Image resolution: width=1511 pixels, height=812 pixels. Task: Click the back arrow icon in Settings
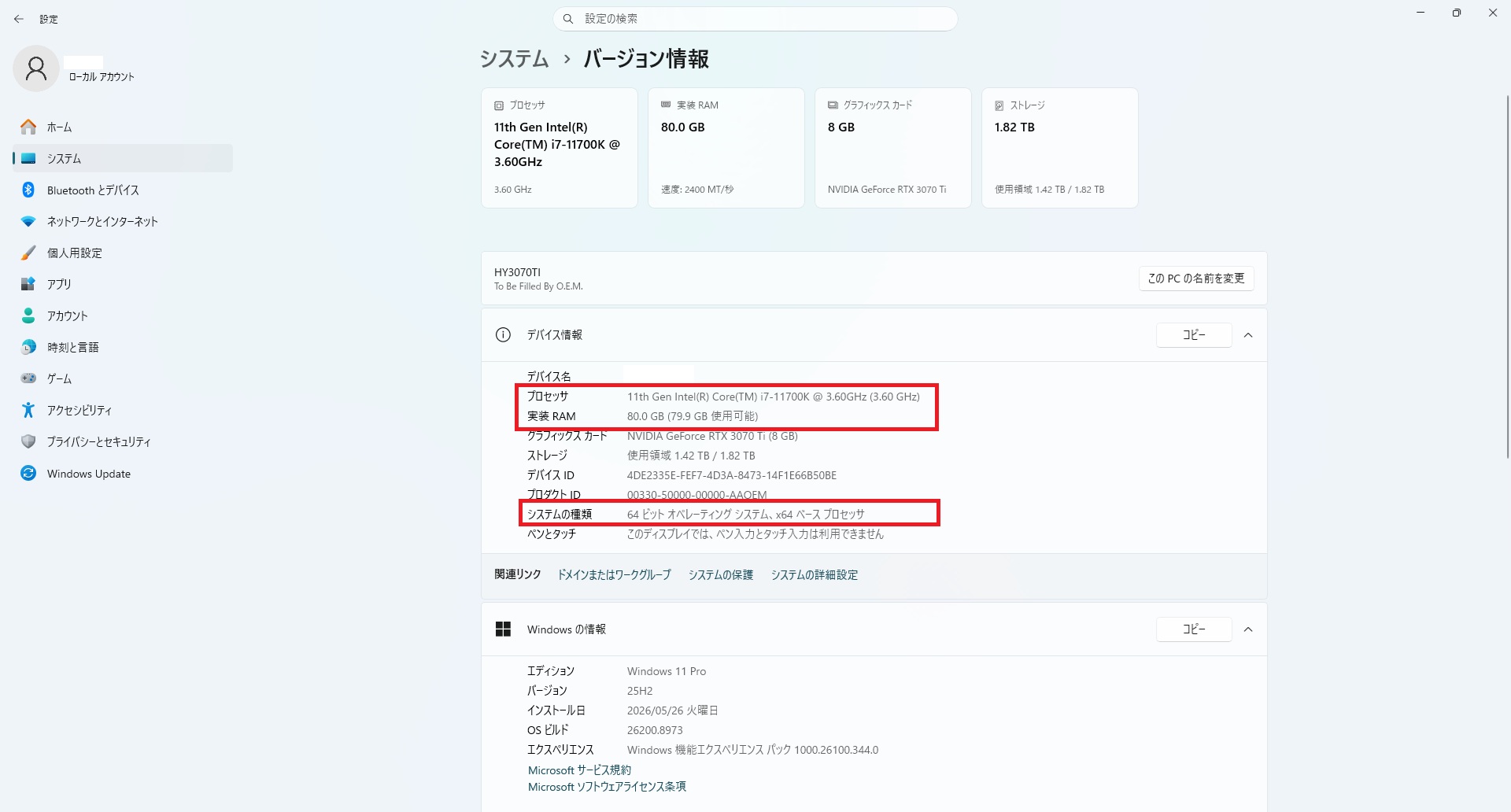pos(19,19)
